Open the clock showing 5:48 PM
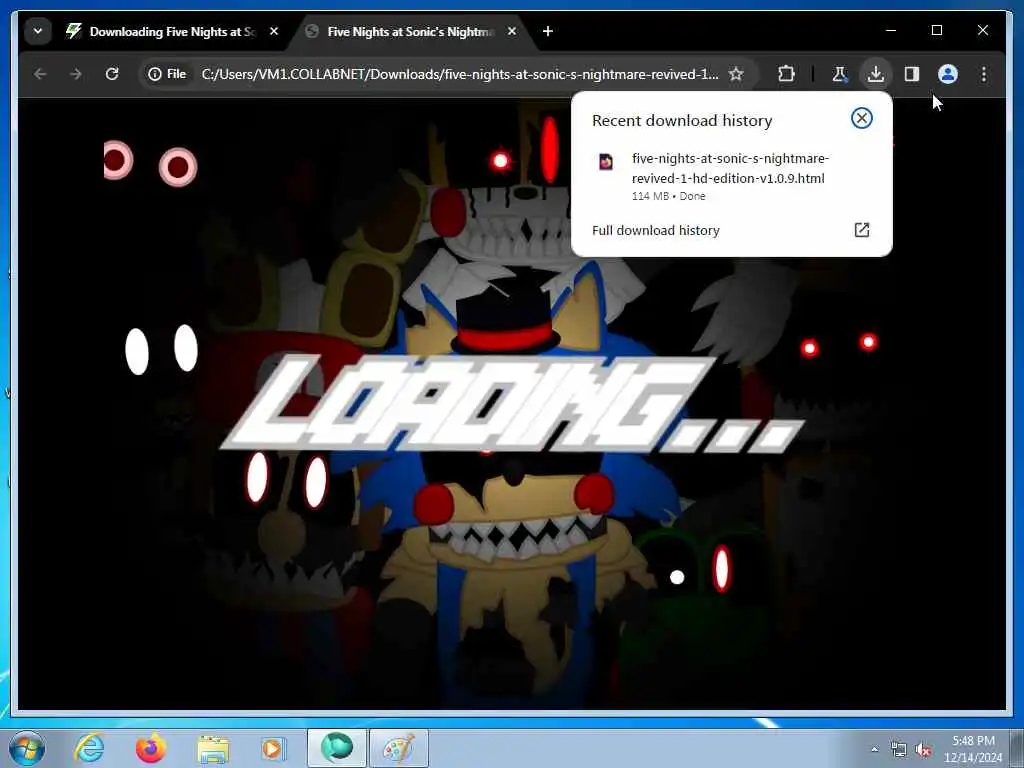The image size is (1024, 768). [x=973, y=749]
